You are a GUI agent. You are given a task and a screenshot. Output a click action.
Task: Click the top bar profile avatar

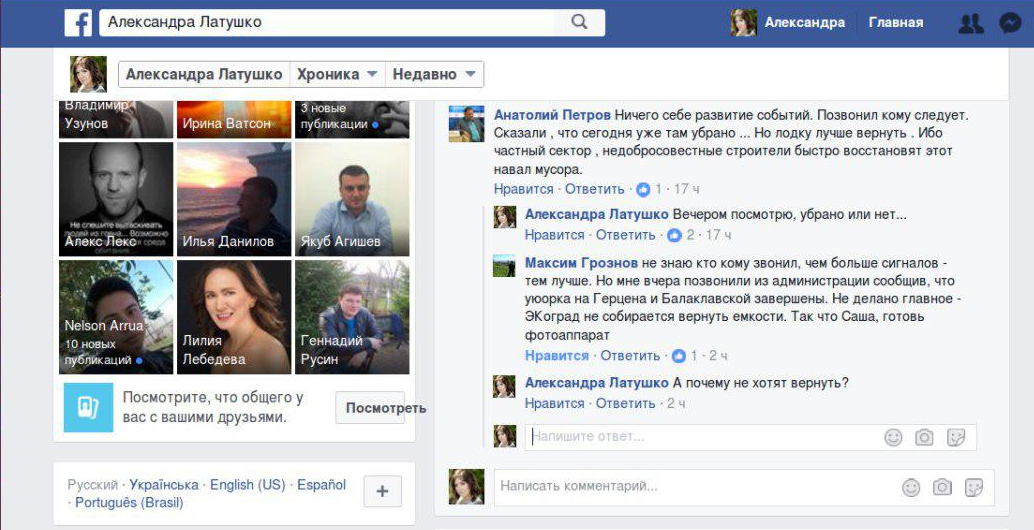point(743,22)
